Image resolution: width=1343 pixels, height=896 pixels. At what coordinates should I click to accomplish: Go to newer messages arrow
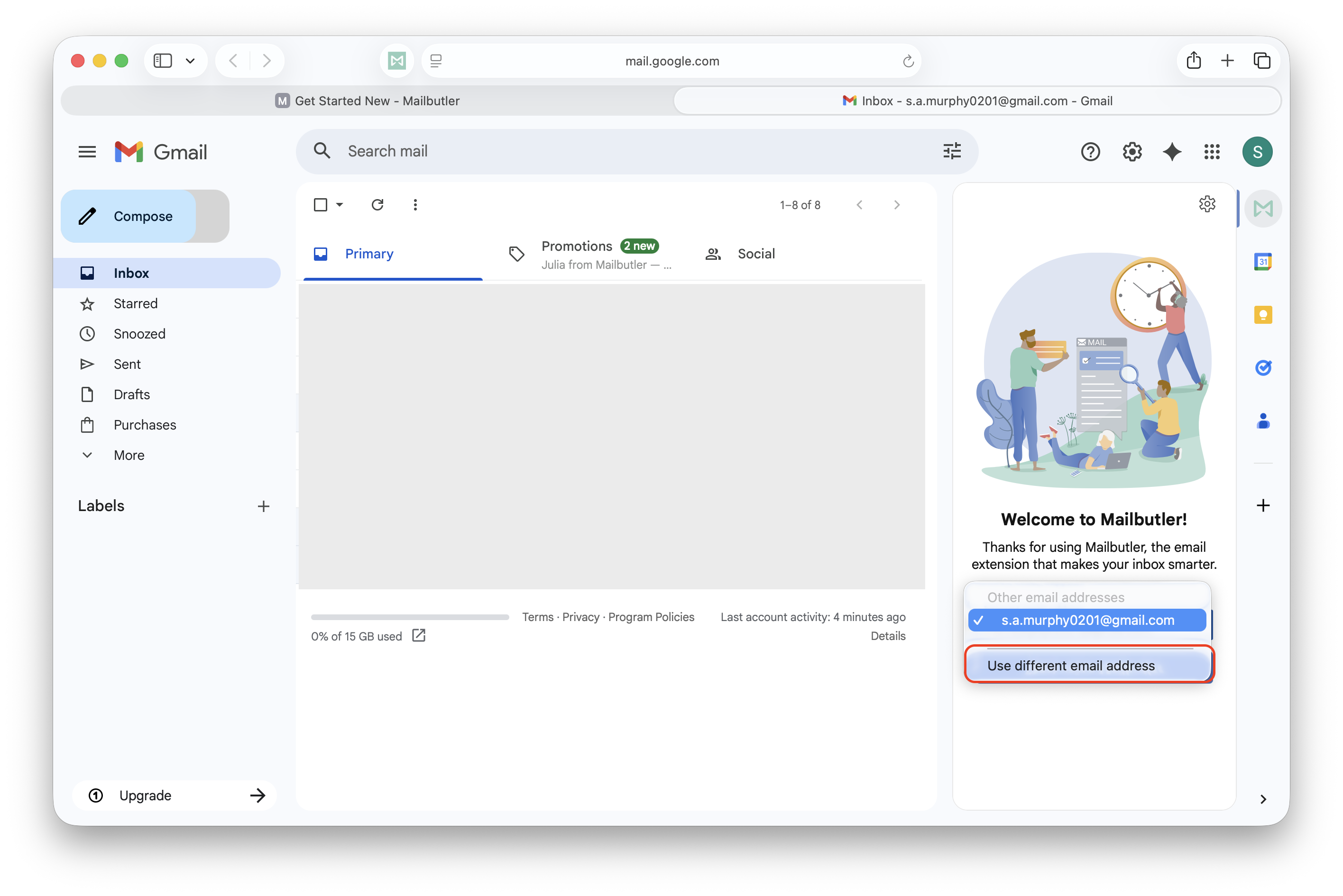pos(859,205)
